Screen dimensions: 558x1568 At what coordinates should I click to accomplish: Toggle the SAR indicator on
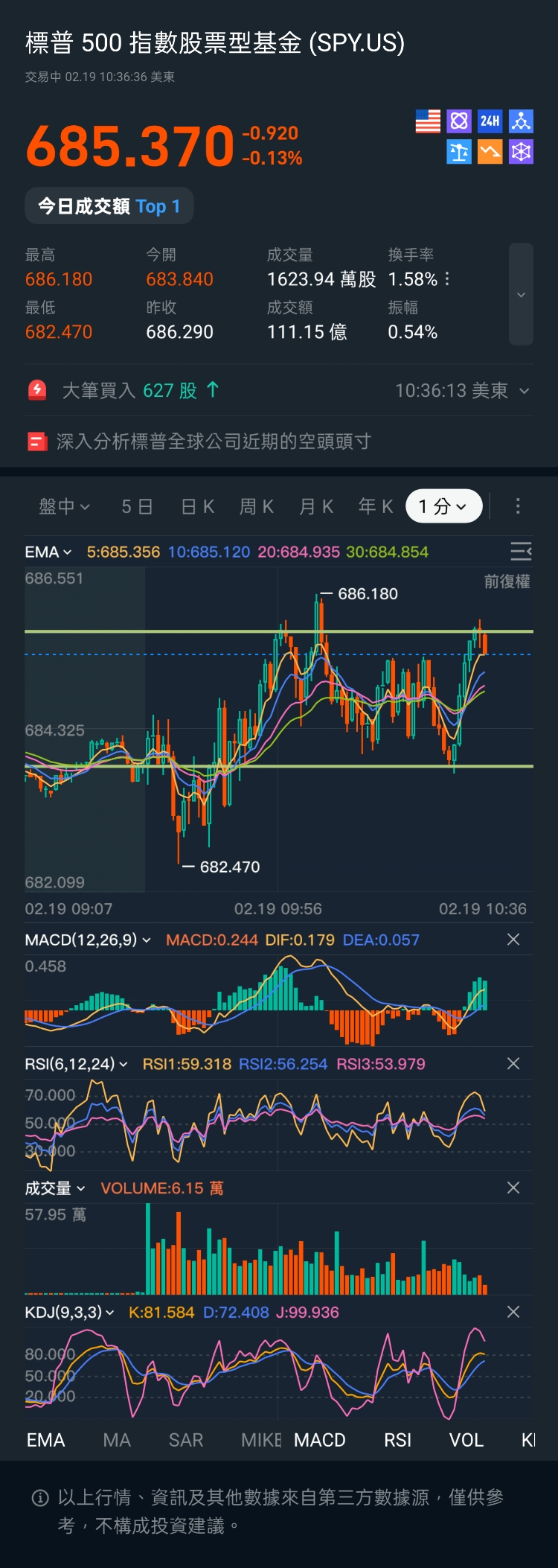[x=186, y=1440]
